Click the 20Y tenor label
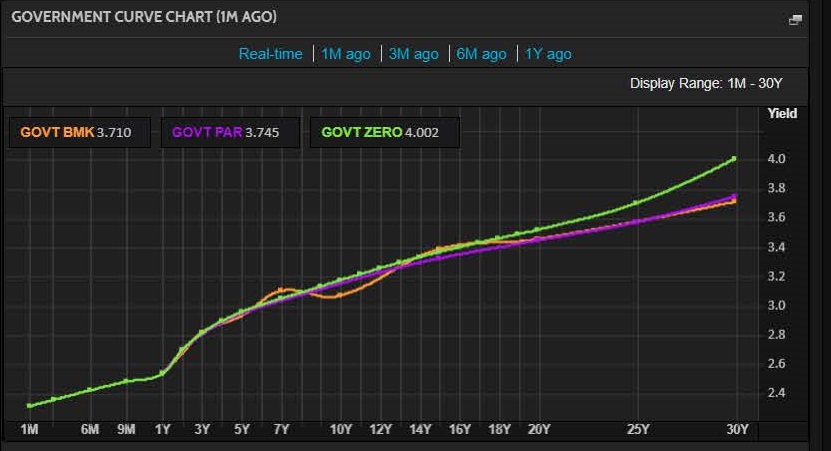Viewport: 831px width, 451px height. [539, 429]
